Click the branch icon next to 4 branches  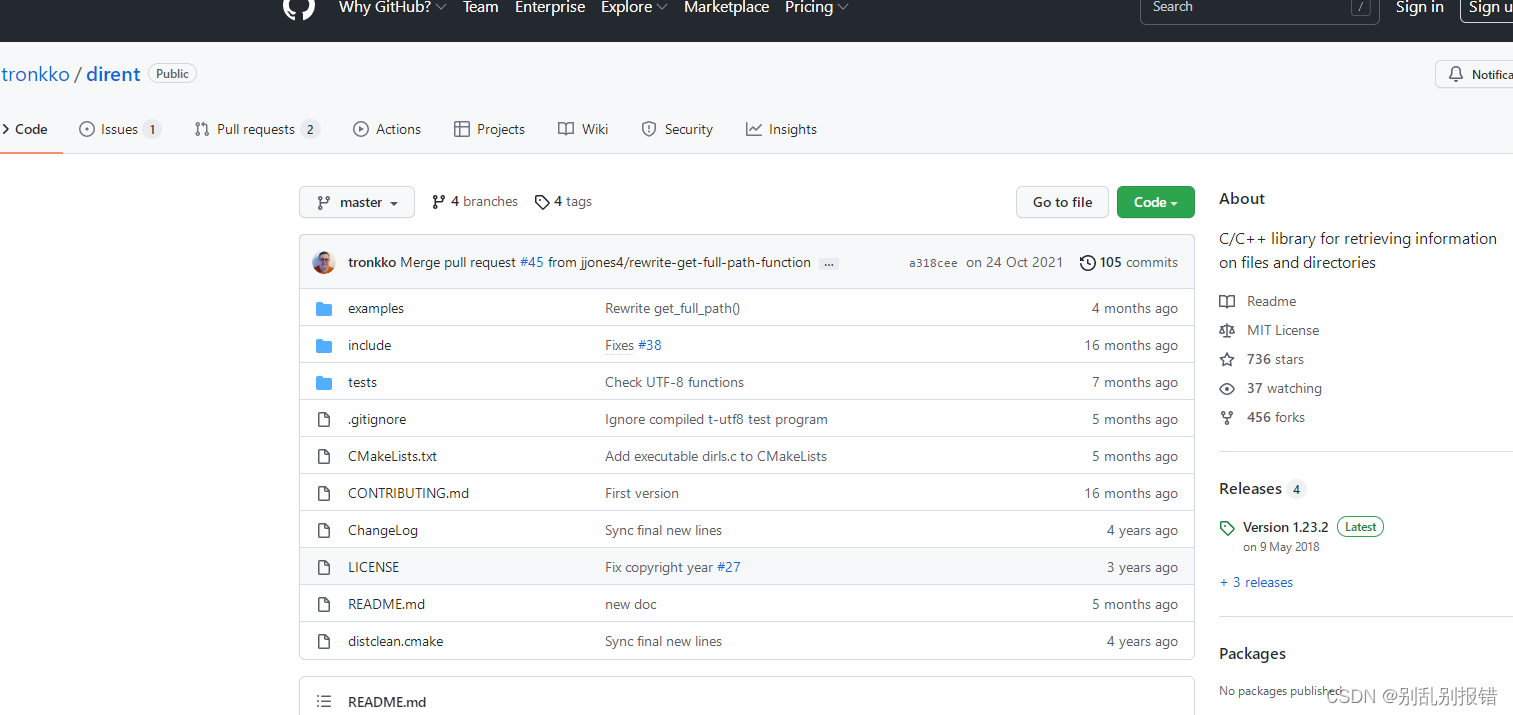(x=439, y=201)
